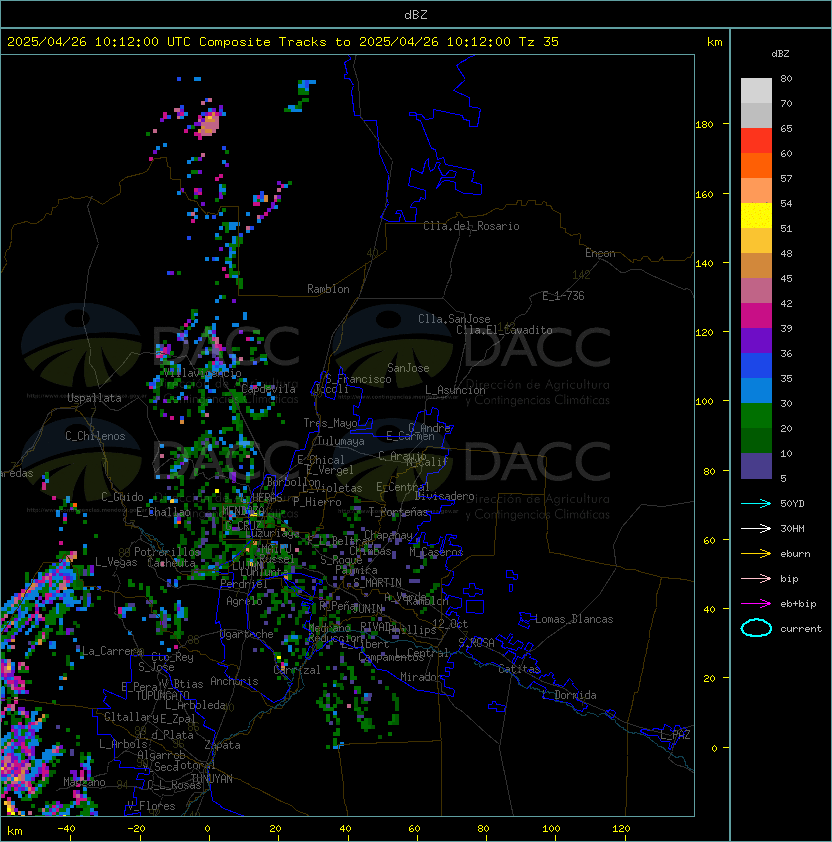
Task: Click the yellow eburn arrow legend icon
Action: 756,554
